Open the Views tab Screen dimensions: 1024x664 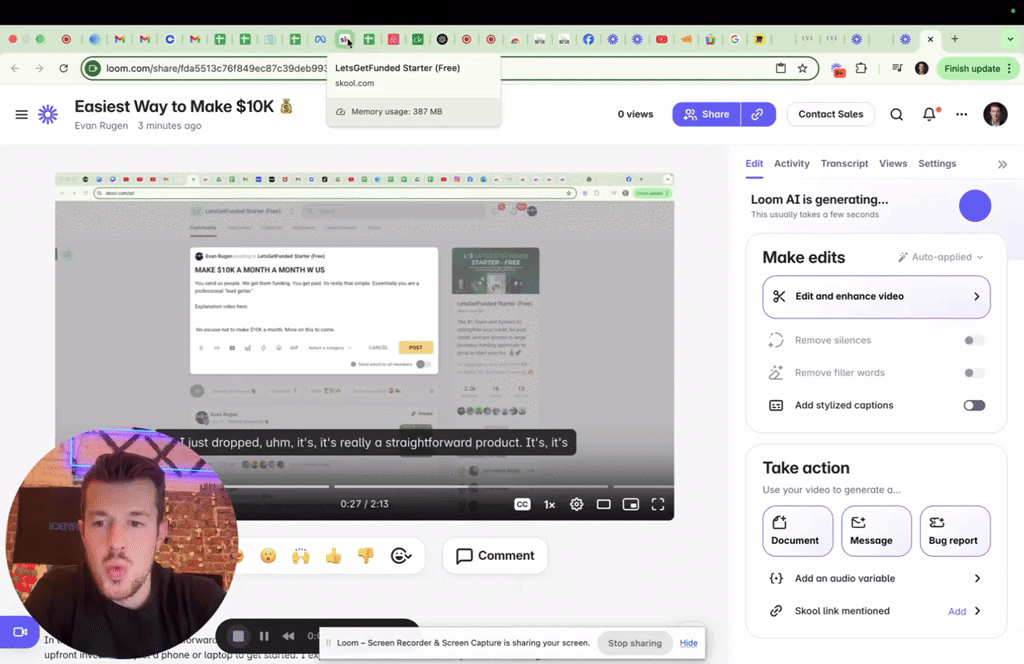coord(893,164)
